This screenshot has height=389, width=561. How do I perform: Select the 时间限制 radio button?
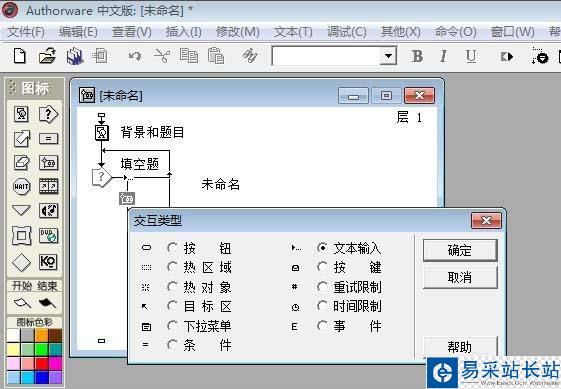click(x=322, y=306)
